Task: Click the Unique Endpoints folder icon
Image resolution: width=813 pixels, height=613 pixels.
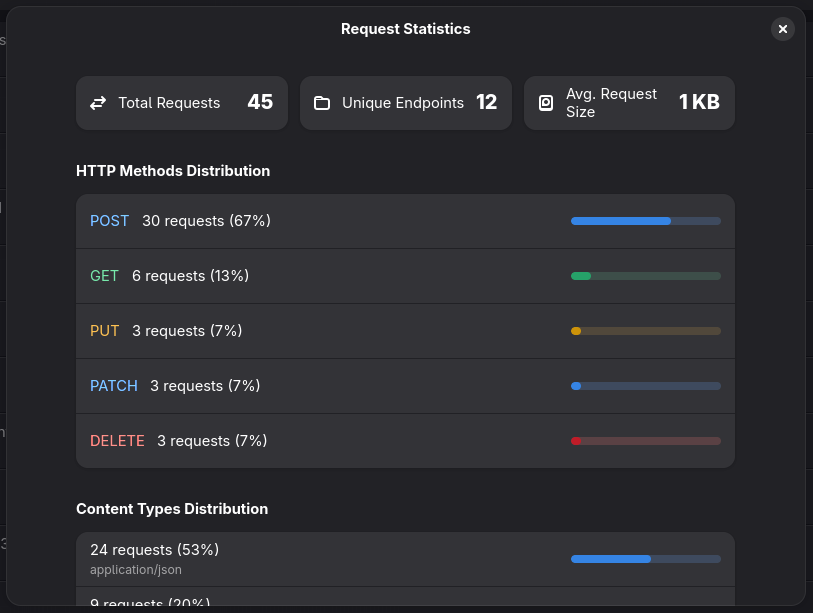Action: tap(322, 103)
